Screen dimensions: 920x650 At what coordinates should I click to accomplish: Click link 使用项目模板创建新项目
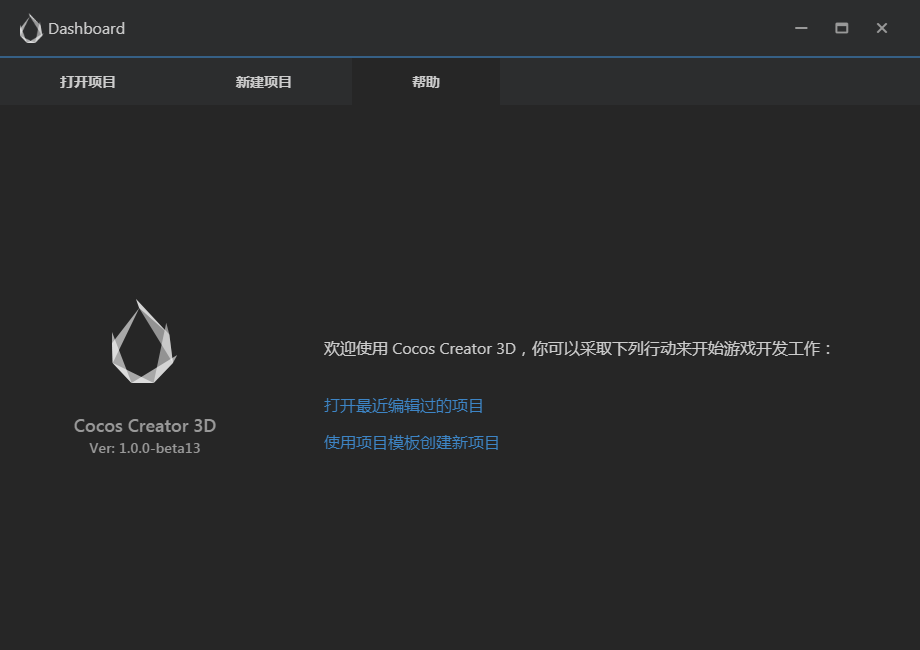pyautogui.click(x=411, y=442)
